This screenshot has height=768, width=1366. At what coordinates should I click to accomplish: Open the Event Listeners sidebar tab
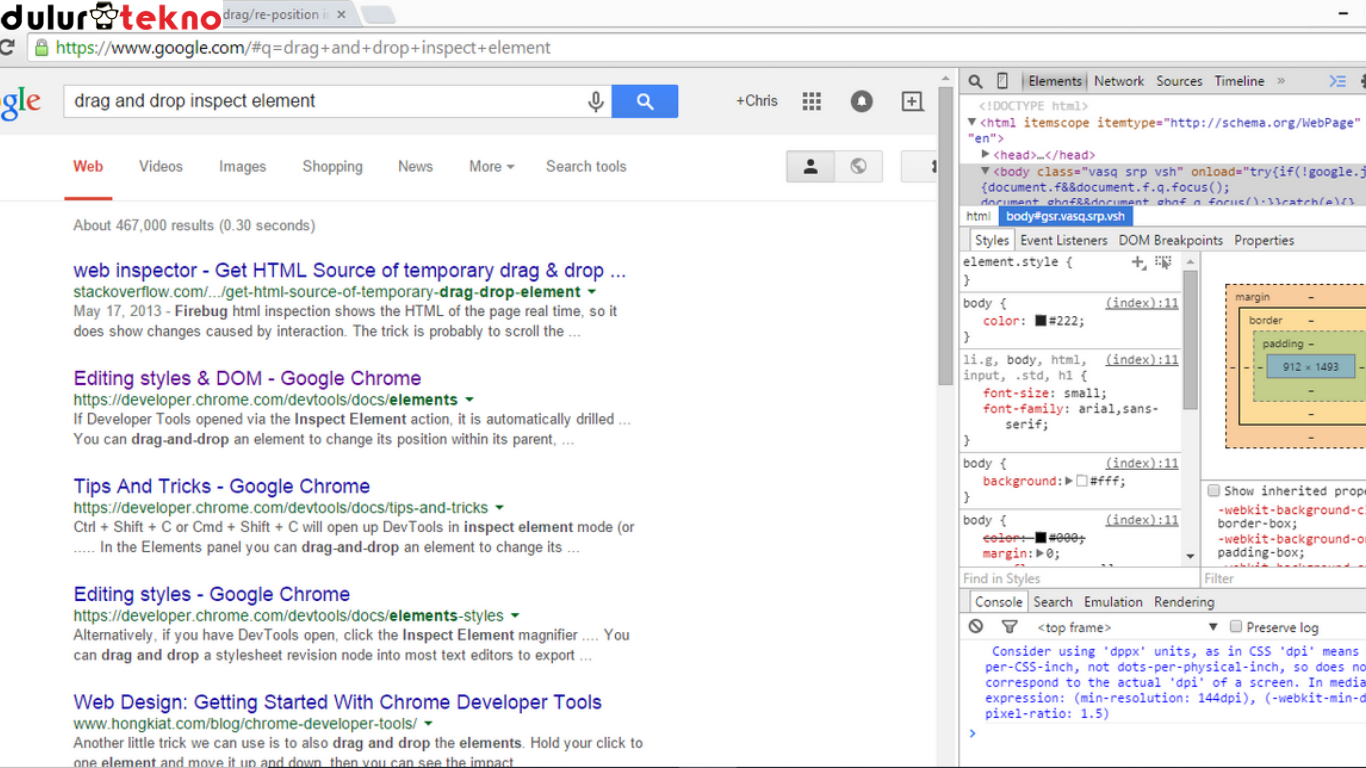(1064, 240)
